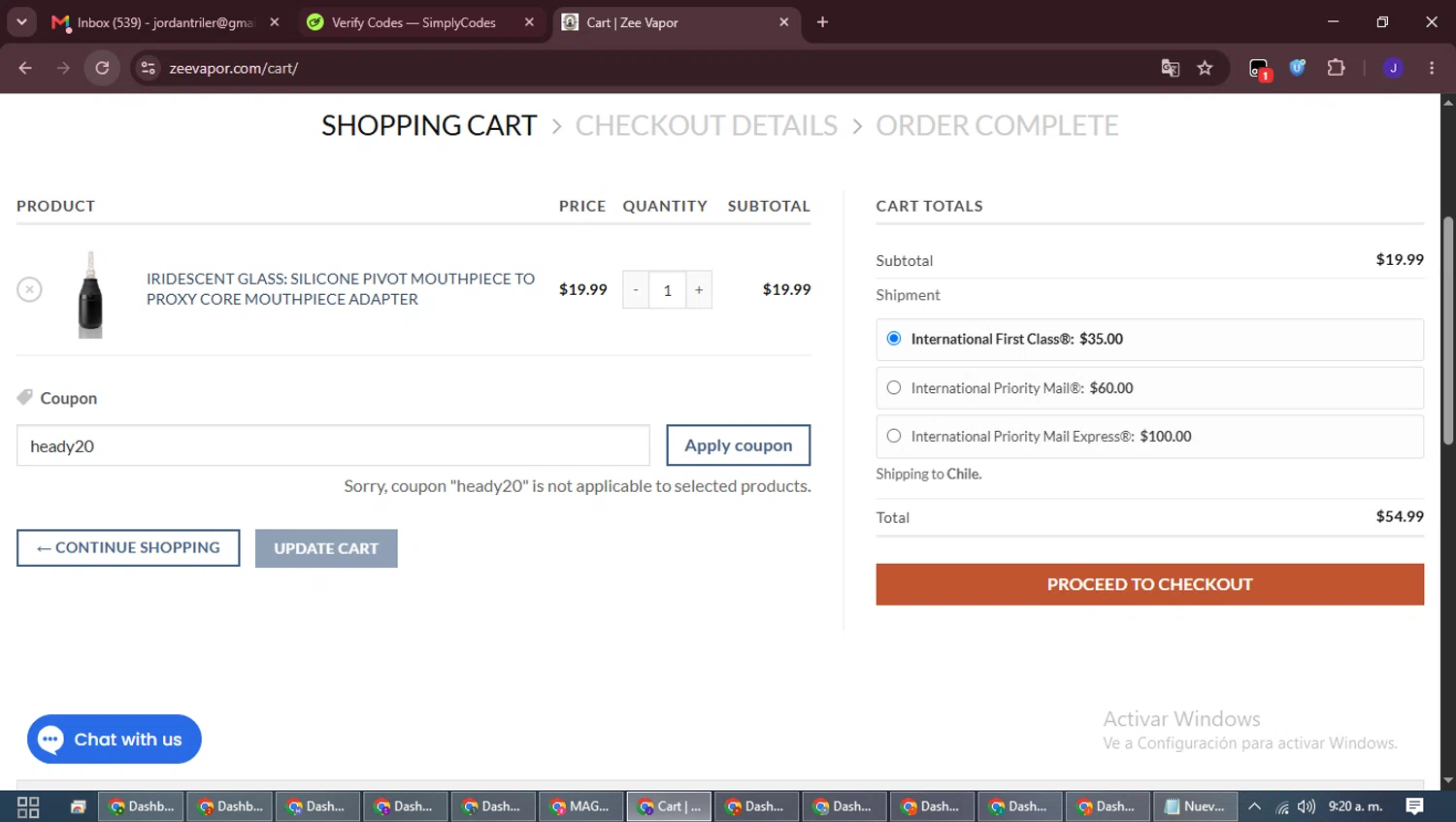This screenshot has height=822, width=1456.
Task: Open the Extensions puzzle menu
Action: [1336, 68]
